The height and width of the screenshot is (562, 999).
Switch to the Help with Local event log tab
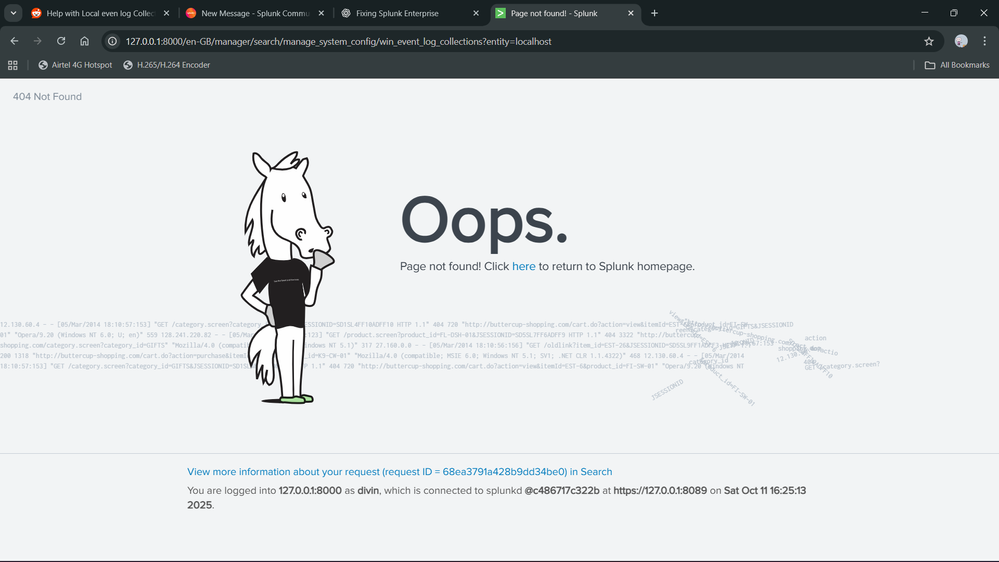pos(95,13)
